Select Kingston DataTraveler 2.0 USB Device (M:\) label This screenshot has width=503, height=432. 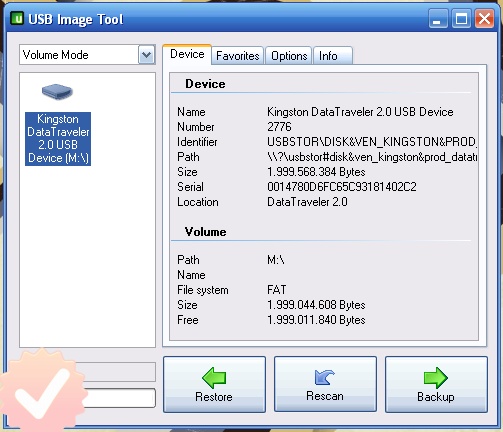pos(58,139)
